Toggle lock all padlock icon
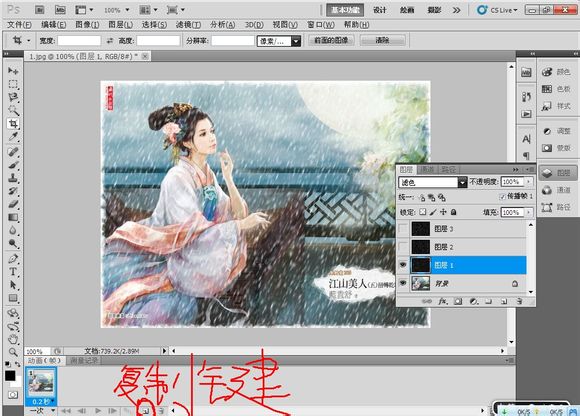The height and width of the screenshot is (416, 580). (453, 212)
